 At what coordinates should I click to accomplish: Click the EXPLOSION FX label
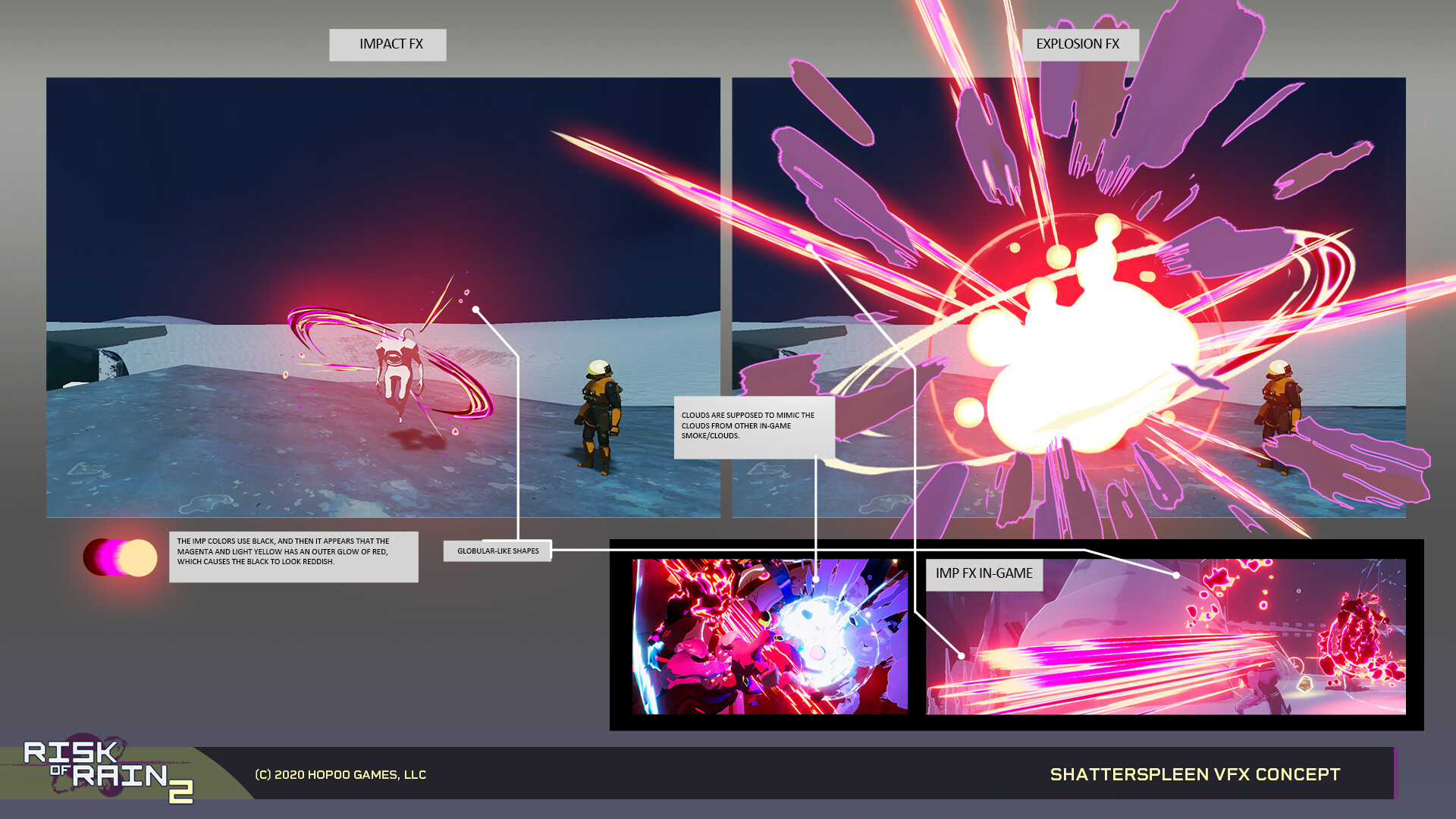1079,45
